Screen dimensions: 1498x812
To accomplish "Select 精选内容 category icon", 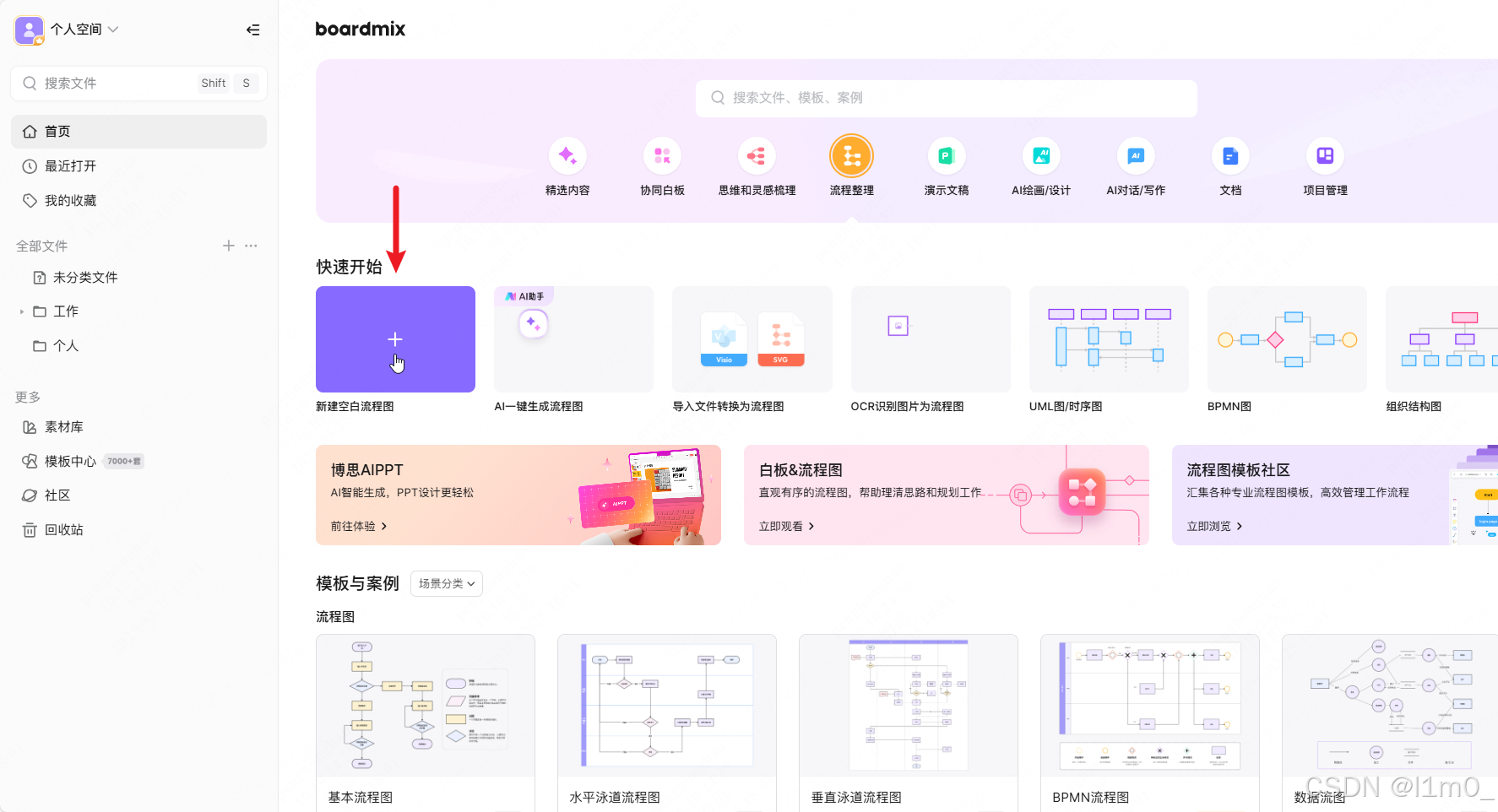I will coord(567,156).
